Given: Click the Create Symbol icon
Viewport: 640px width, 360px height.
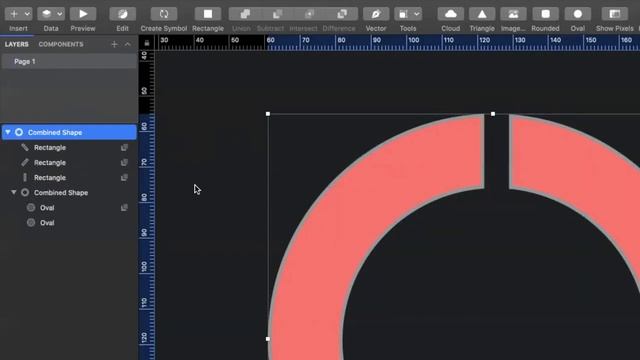Looking at the screenshot, I should 164,14.
